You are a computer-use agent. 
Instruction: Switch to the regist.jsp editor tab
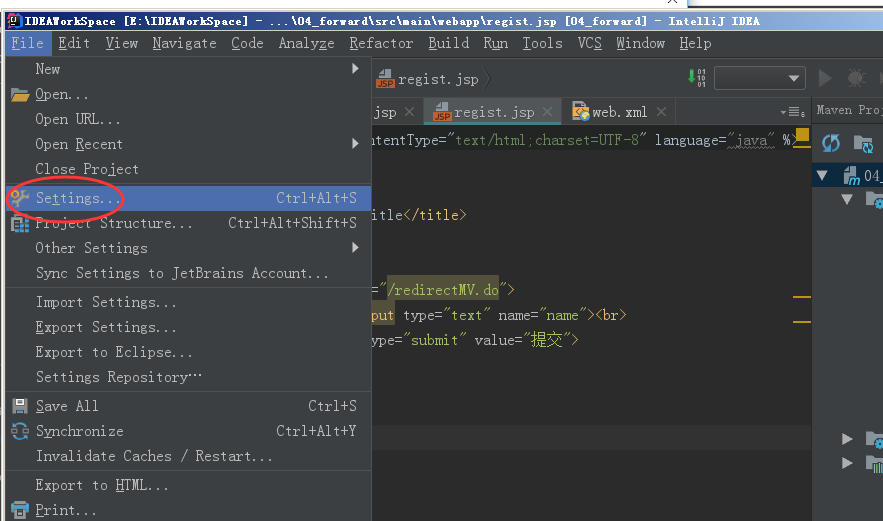pos(494,112)
